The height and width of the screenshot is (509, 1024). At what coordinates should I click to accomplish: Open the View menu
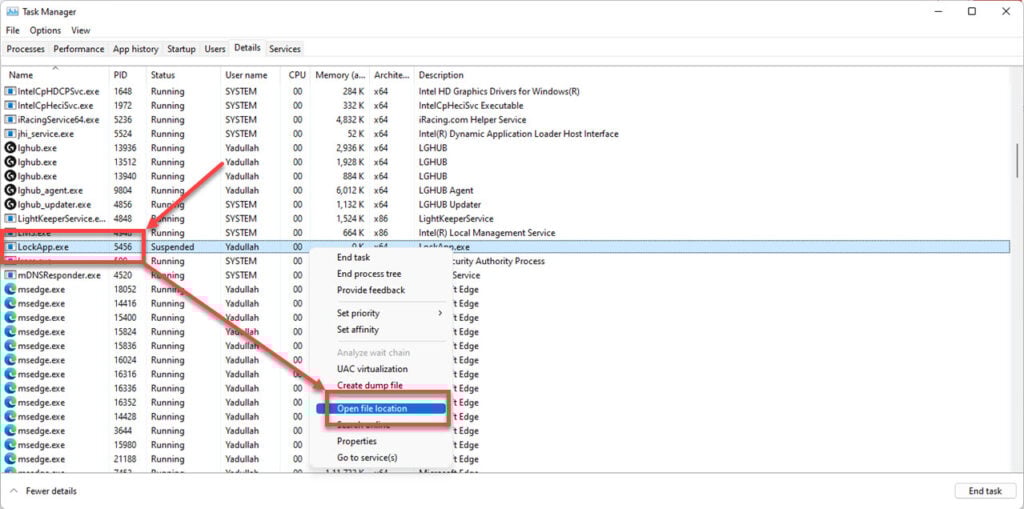point(80,30)
